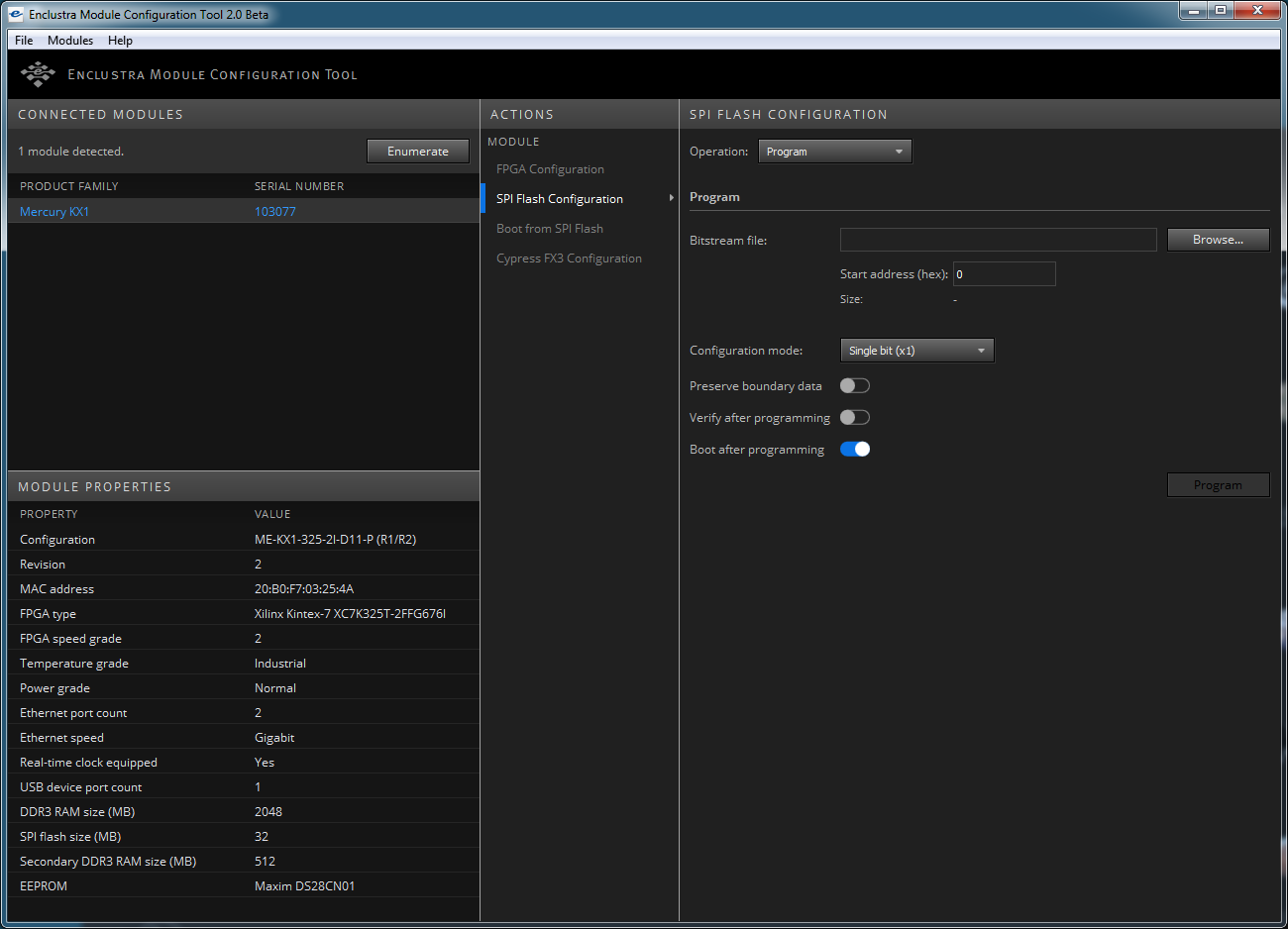Click the Program button
Viewport: 1288px width, 929px height.
(x=1218, y=485)
